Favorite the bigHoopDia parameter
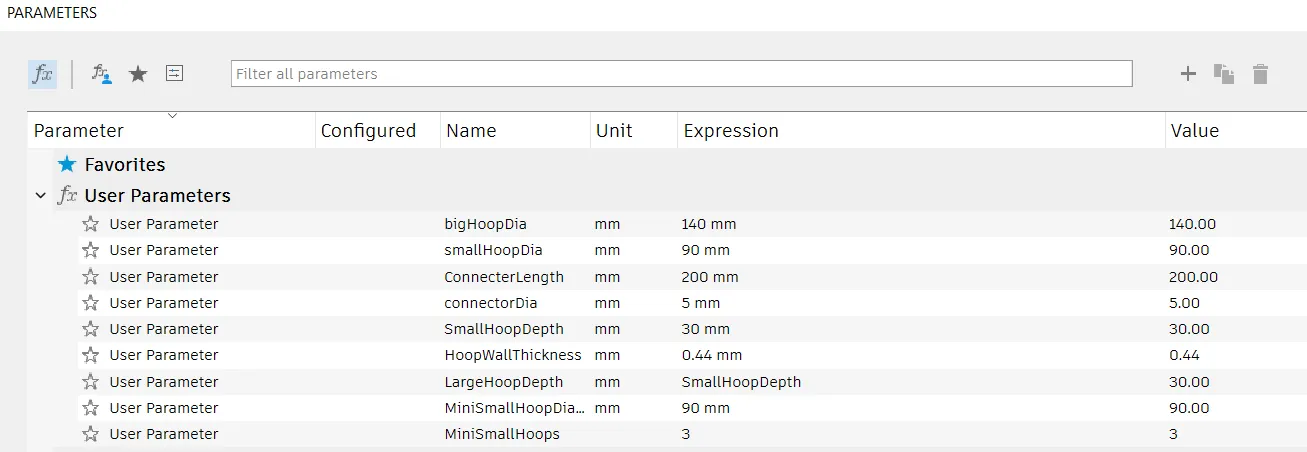The image size is (1307, 452). pos(91,224)
